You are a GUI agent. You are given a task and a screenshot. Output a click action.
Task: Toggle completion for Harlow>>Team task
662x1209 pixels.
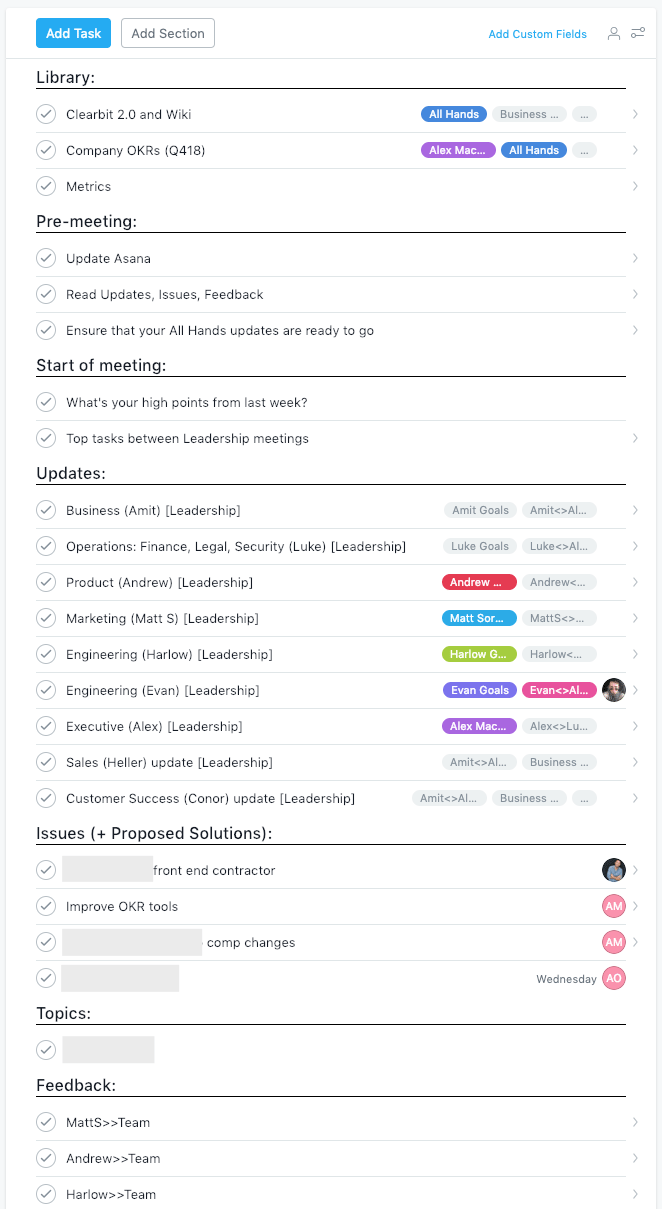[x=46, y=1194]
